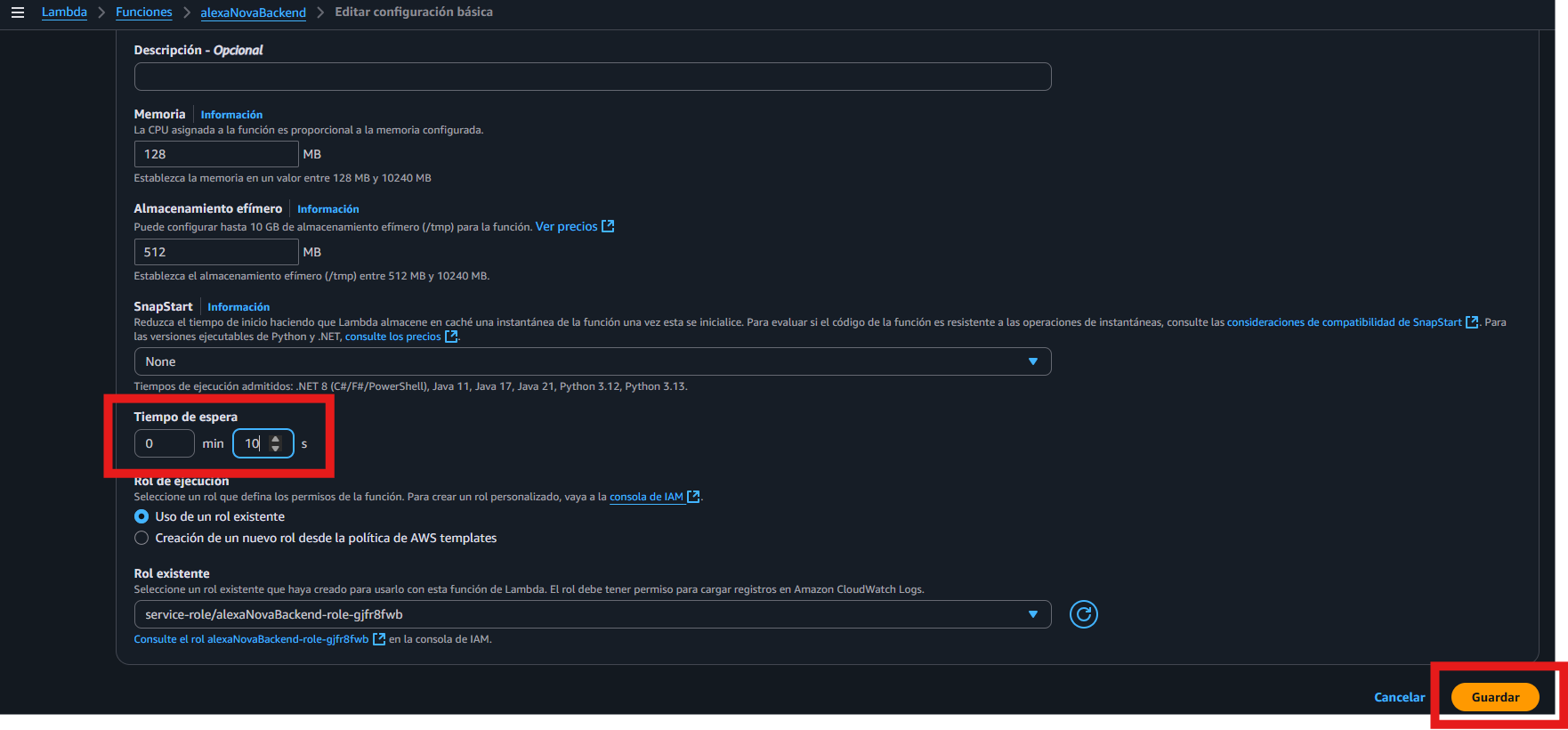Image resolution: width=1568 pixels, height=730 pixels.
Task: Click the ephemeral storage MB field
Action: (x=215, y=252)
